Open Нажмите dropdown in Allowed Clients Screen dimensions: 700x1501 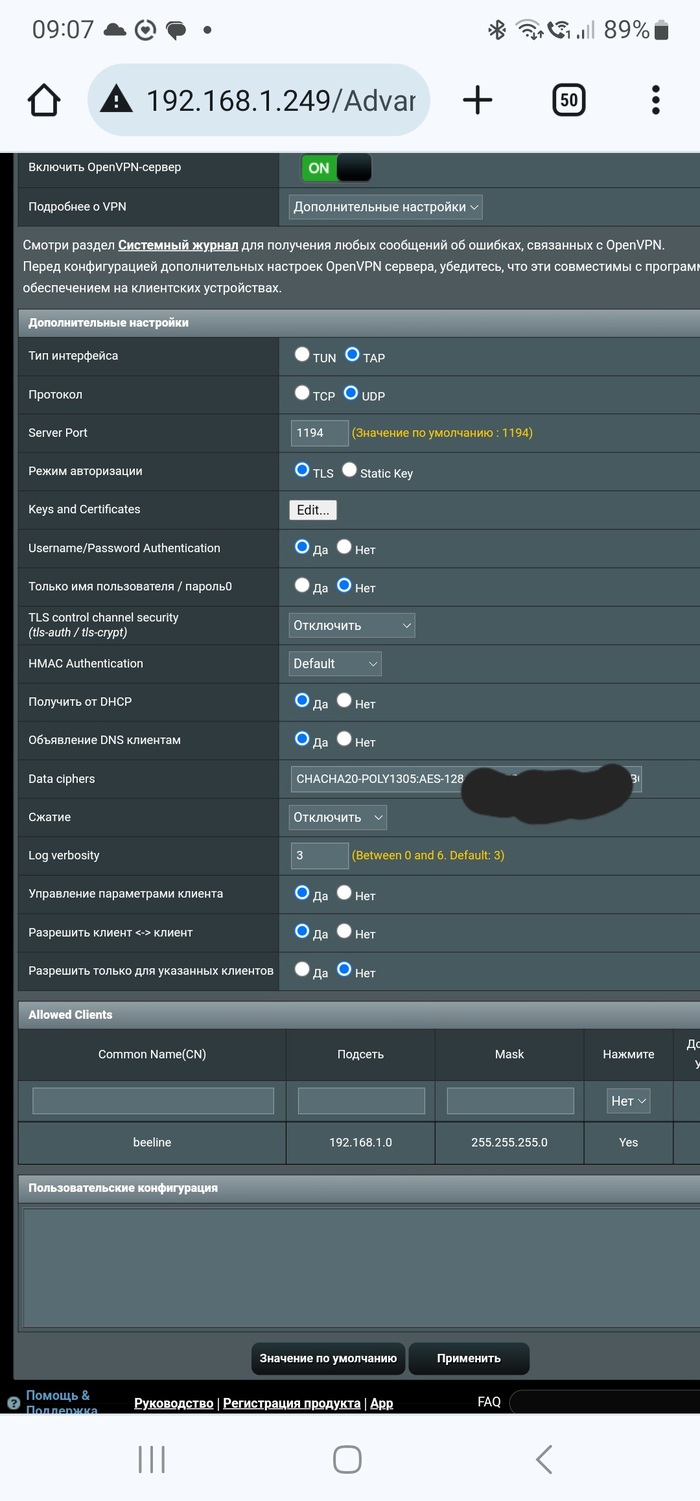(629, 1101)
